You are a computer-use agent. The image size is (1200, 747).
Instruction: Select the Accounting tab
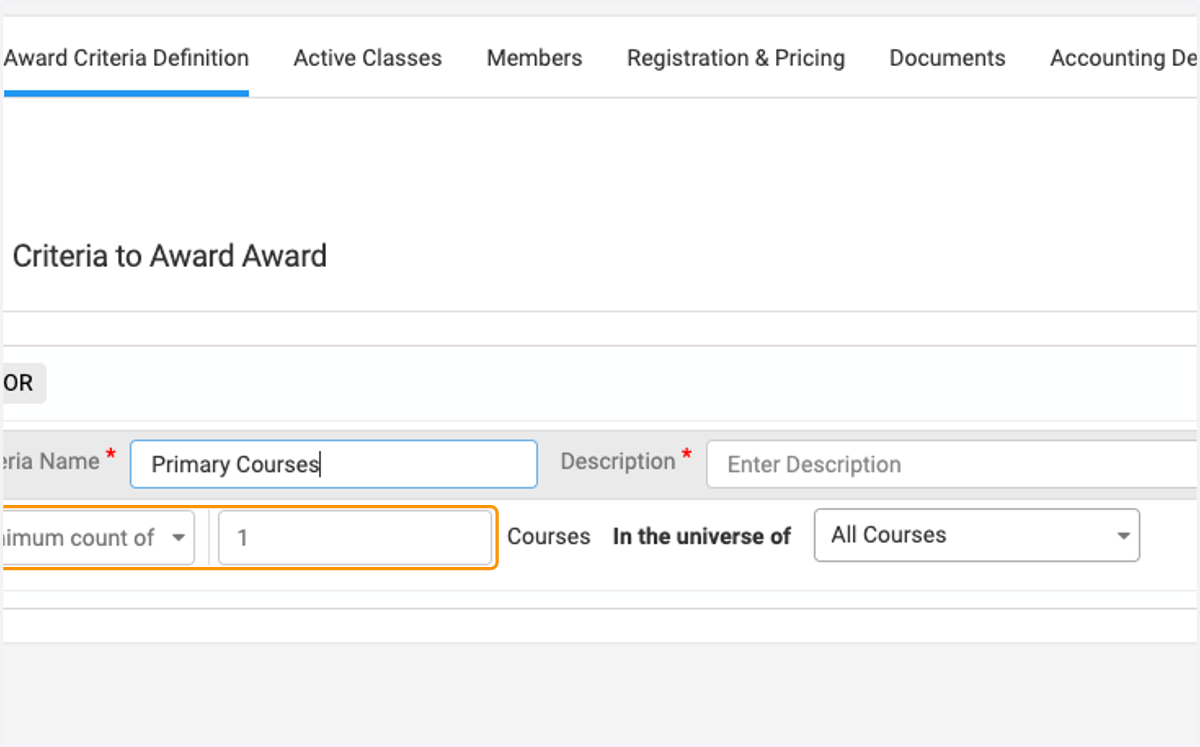[x=1123, y=58]
